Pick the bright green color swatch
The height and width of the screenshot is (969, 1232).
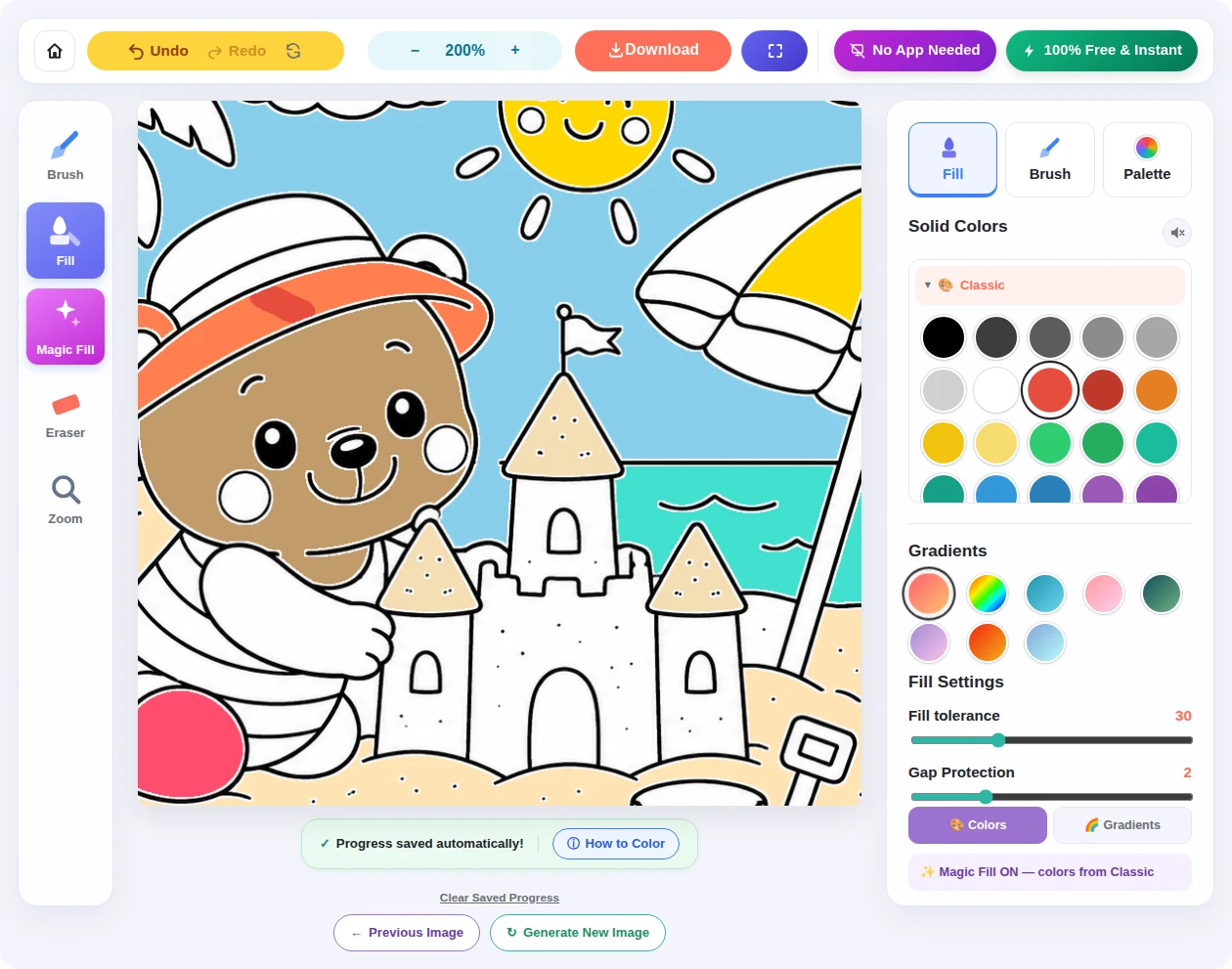point(1050,443)
